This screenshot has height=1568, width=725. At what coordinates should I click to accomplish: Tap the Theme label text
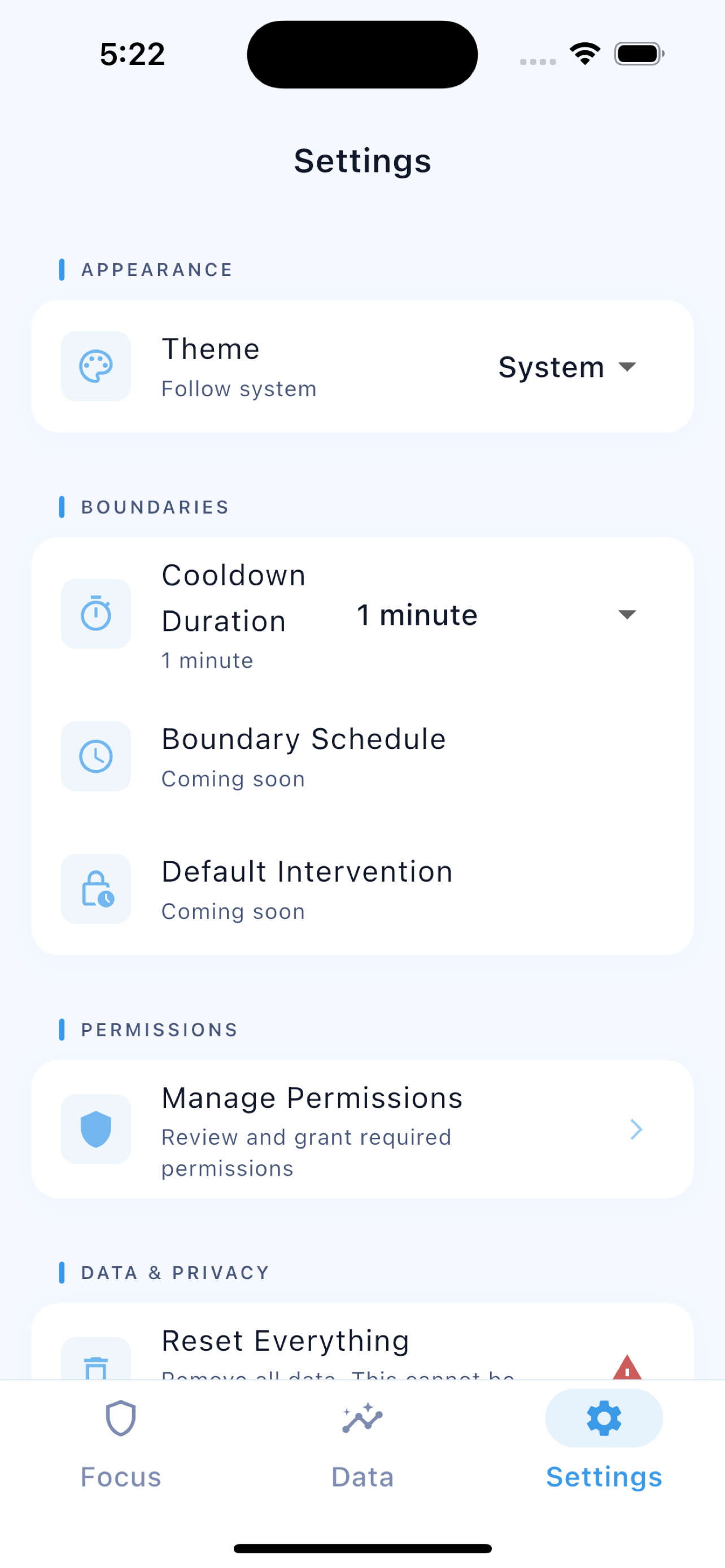(x=211, y=349)
